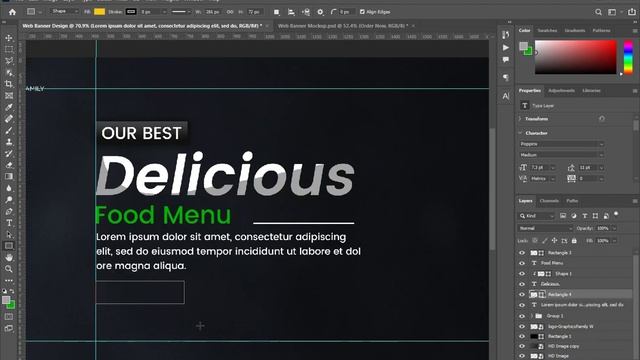Open the Comments panel icon
This screenshot has height=360, width=640.
[506, 60]
